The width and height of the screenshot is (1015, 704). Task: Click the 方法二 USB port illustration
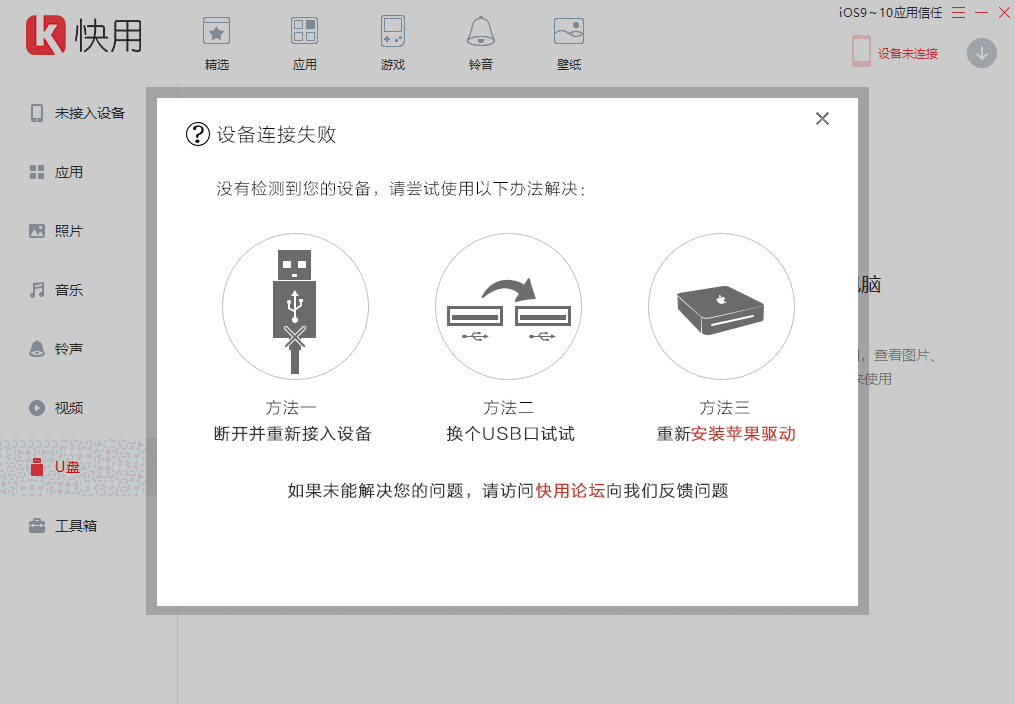coord(508,307)
